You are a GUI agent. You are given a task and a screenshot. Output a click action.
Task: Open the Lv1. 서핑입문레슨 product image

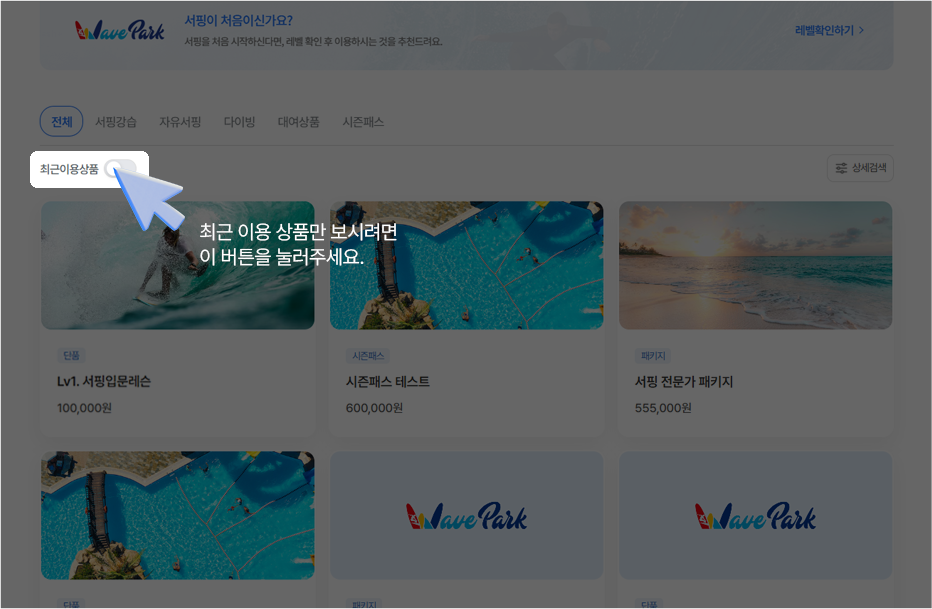[177, 265]
